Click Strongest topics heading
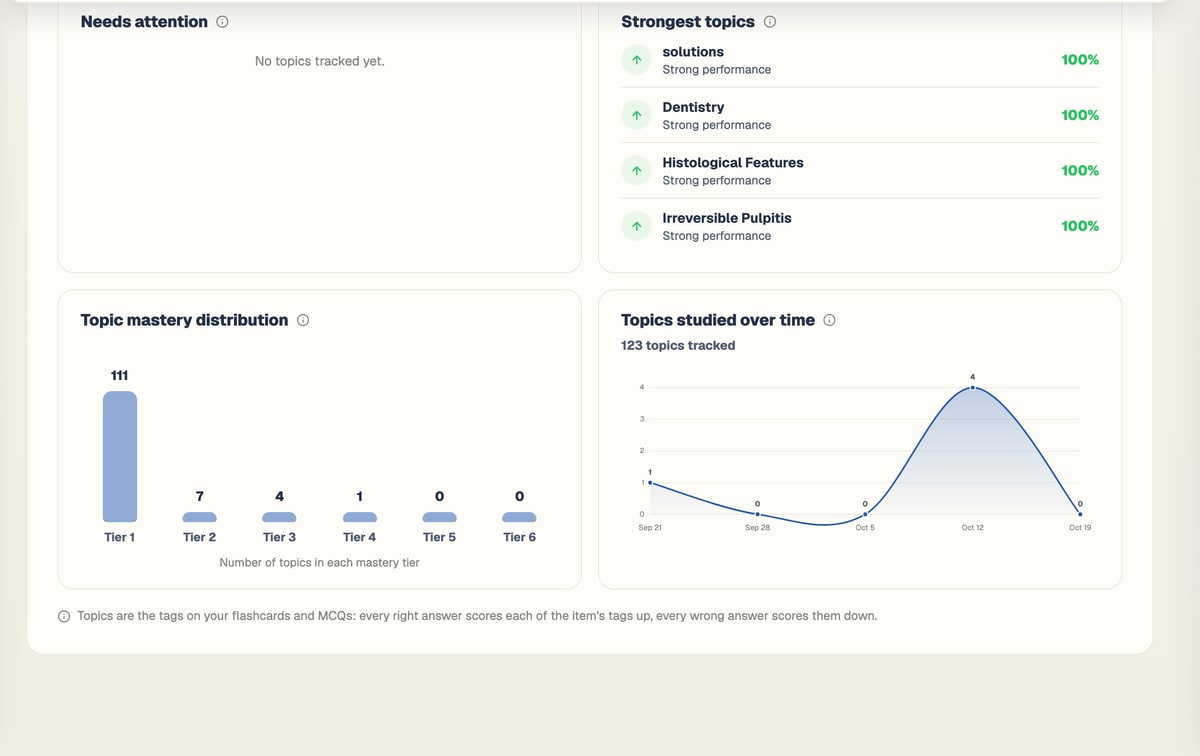 click(688, 21)
